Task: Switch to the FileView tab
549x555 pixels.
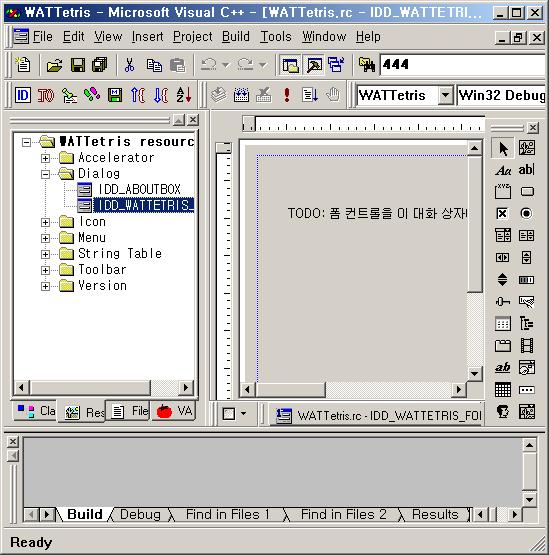Action: pyautogui.click(x=129, y=411)
